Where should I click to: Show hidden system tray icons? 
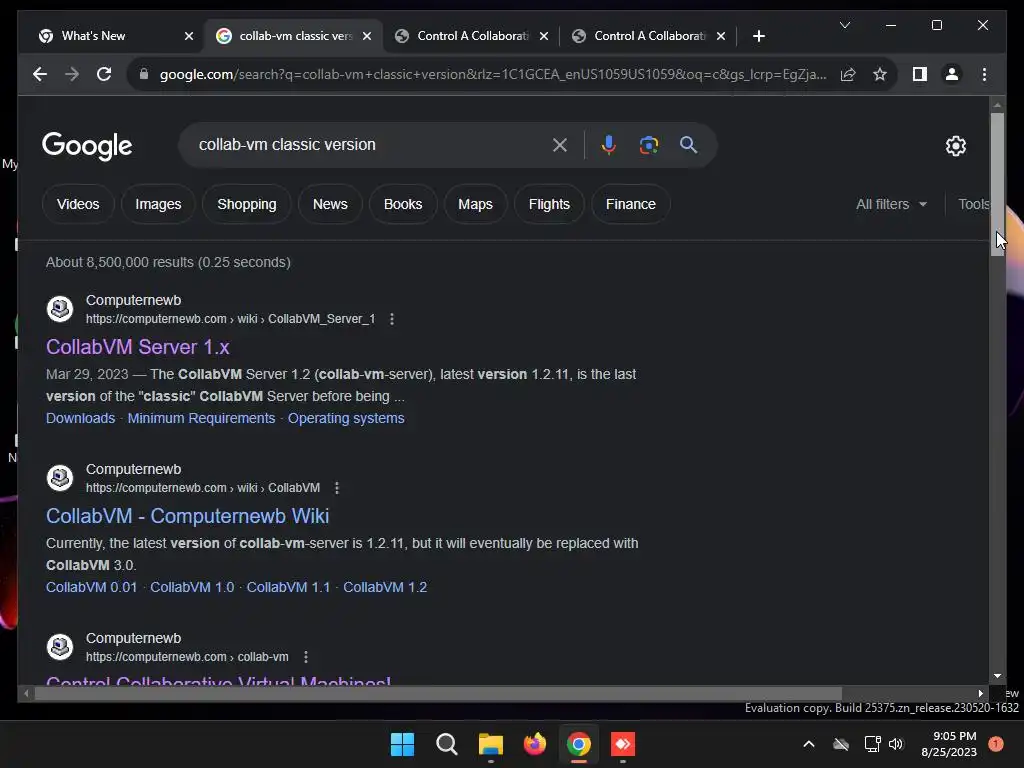tap(808, 744)
